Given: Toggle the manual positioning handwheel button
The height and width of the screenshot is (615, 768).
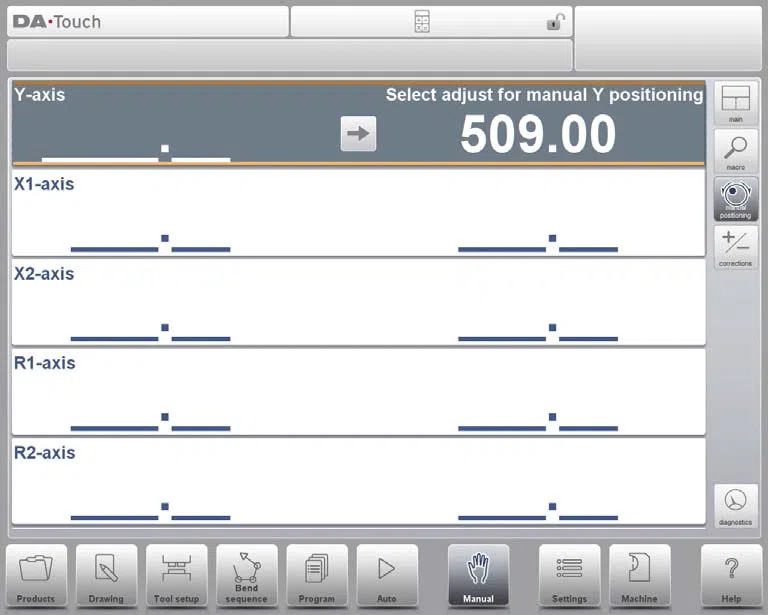Looking at the screenshot, I should click(x=736, y=200).
